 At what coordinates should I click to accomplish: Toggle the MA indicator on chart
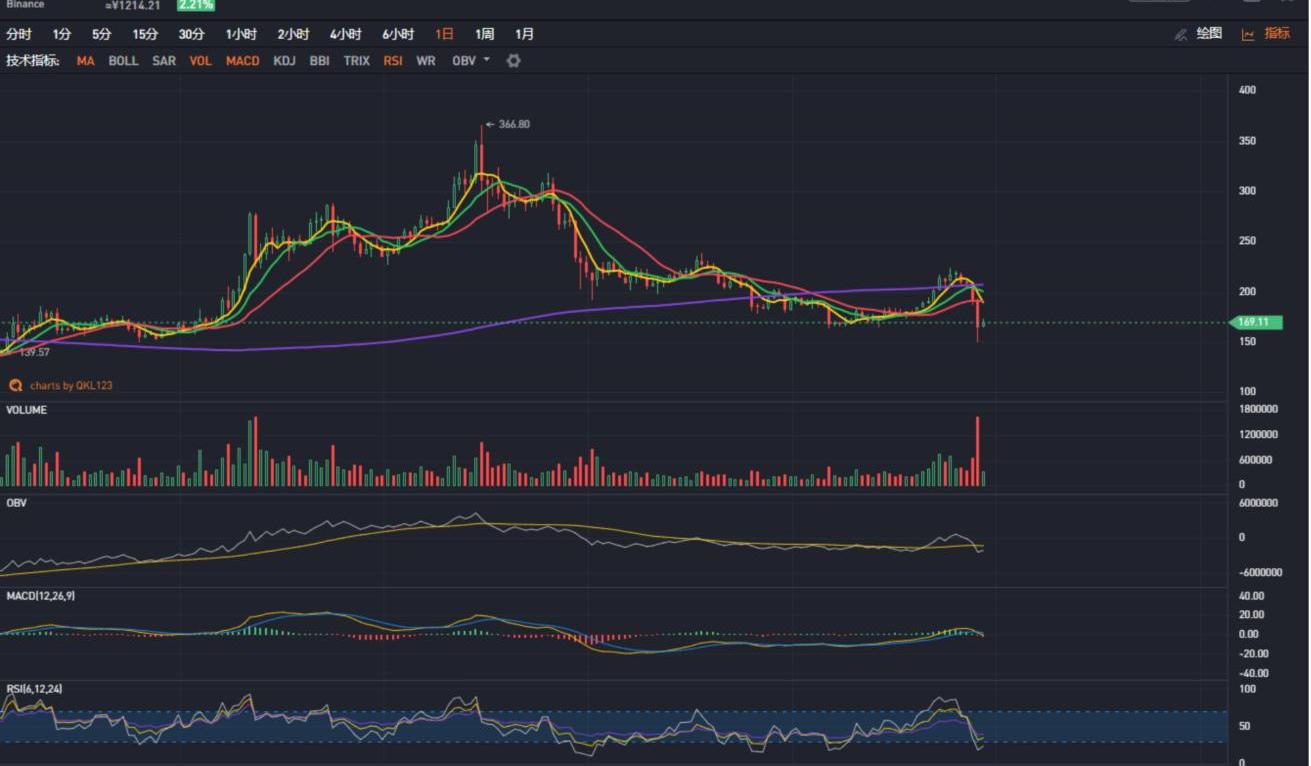tap(85, 61)
